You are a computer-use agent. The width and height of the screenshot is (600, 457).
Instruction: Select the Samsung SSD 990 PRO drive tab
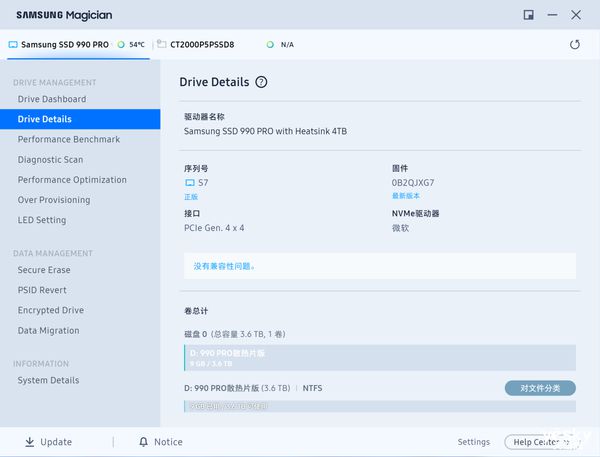click(x=78, y=45)
